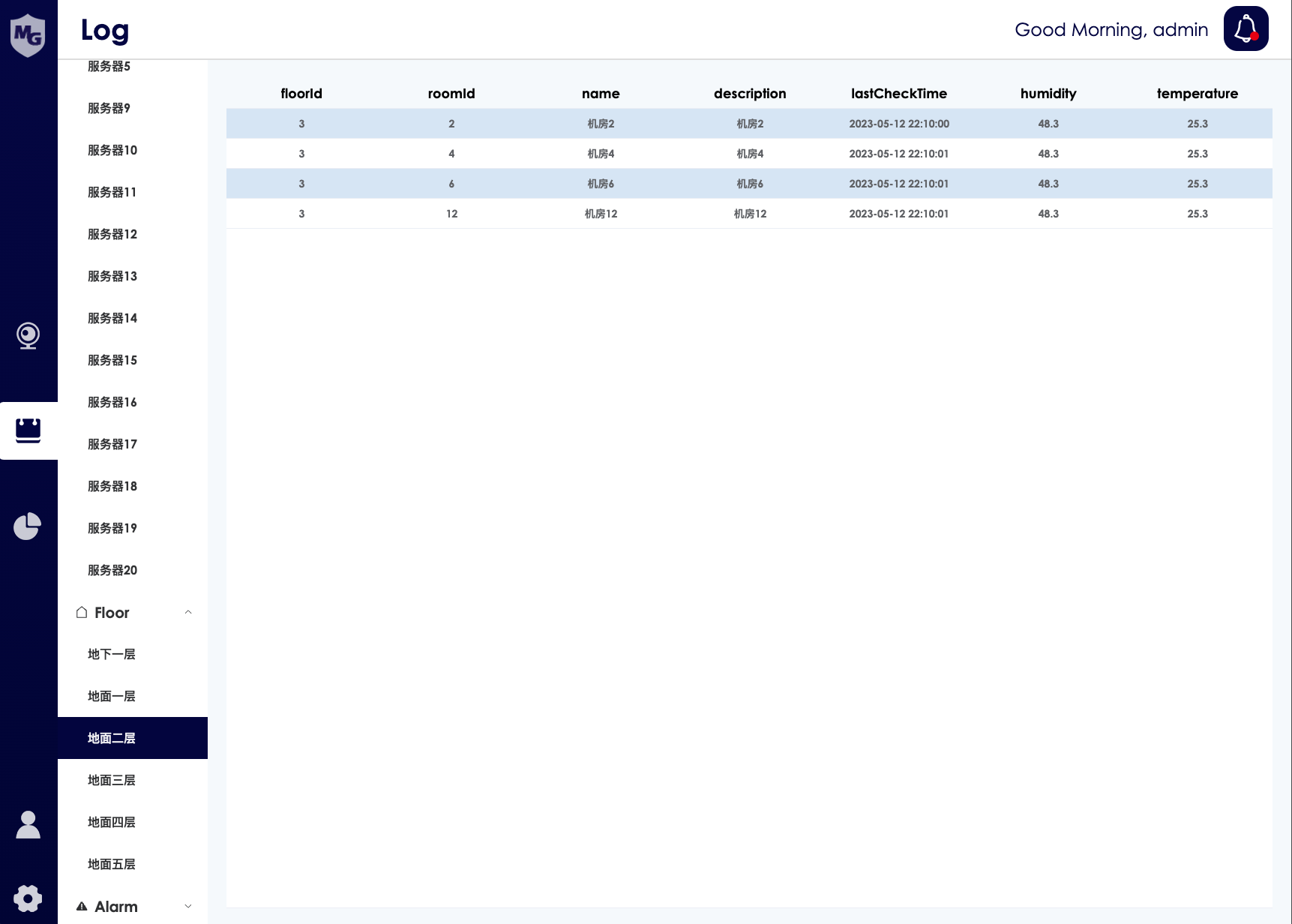Open the settings gear icon

pos(28,898)
